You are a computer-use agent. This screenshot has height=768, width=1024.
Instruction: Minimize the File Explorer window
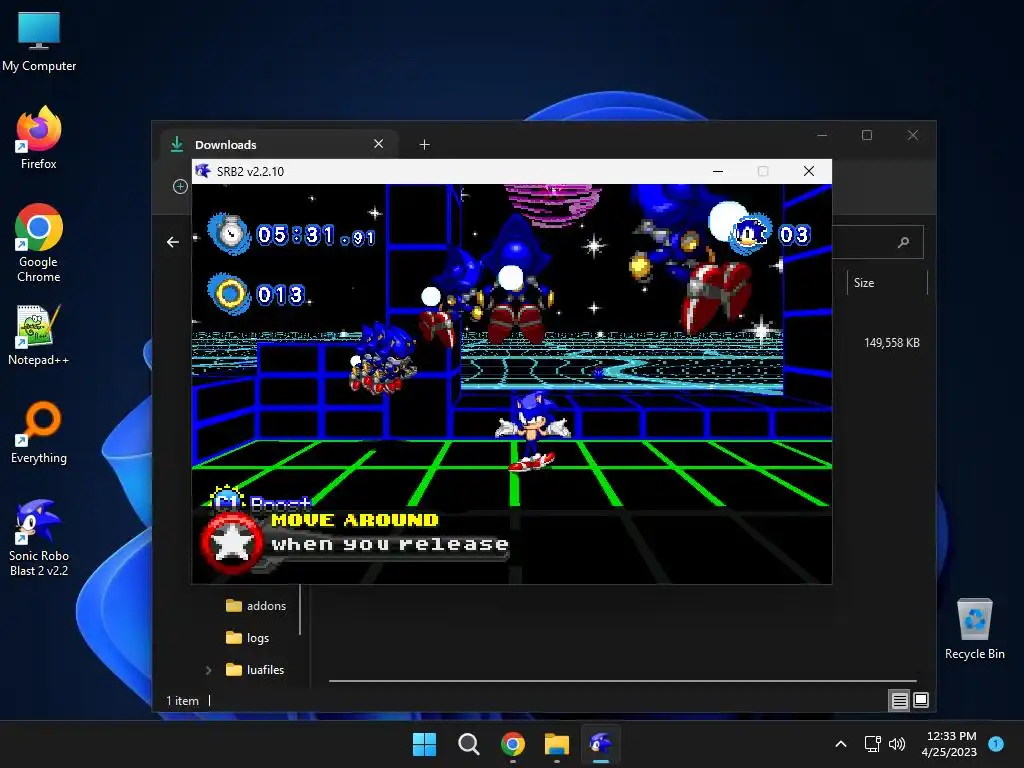tap(822, 135)
